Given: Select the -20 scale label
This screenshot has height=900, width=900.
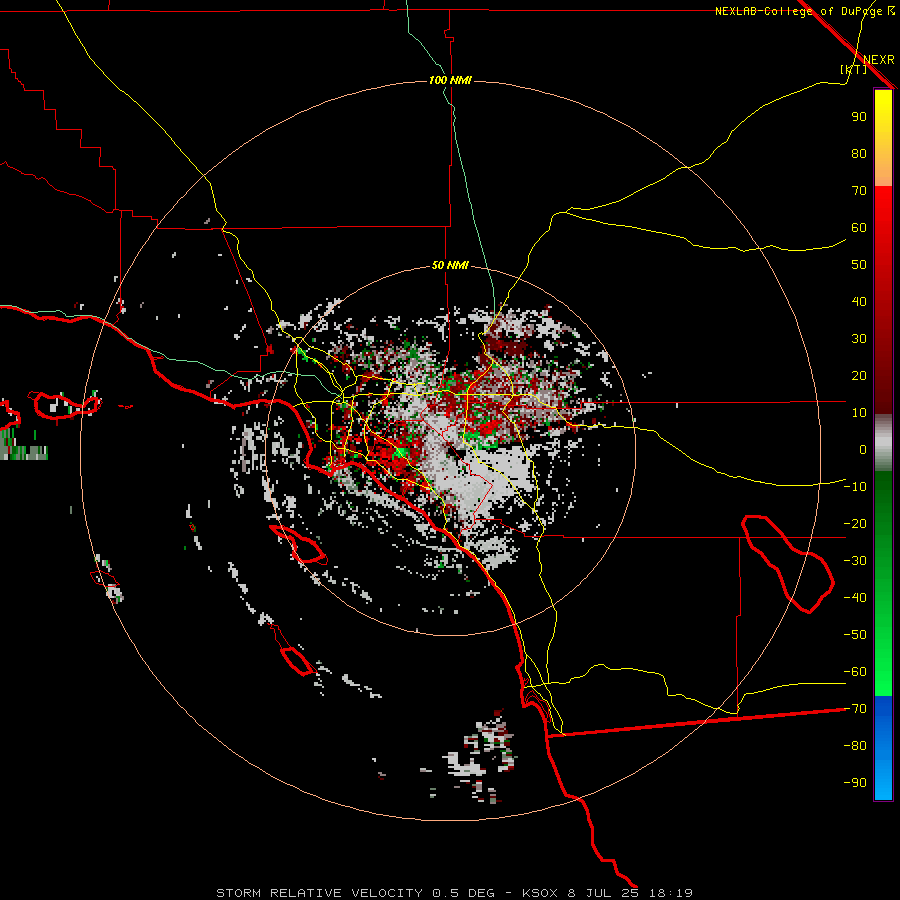Looking at the screenshot, I should [x=855, y=523].
